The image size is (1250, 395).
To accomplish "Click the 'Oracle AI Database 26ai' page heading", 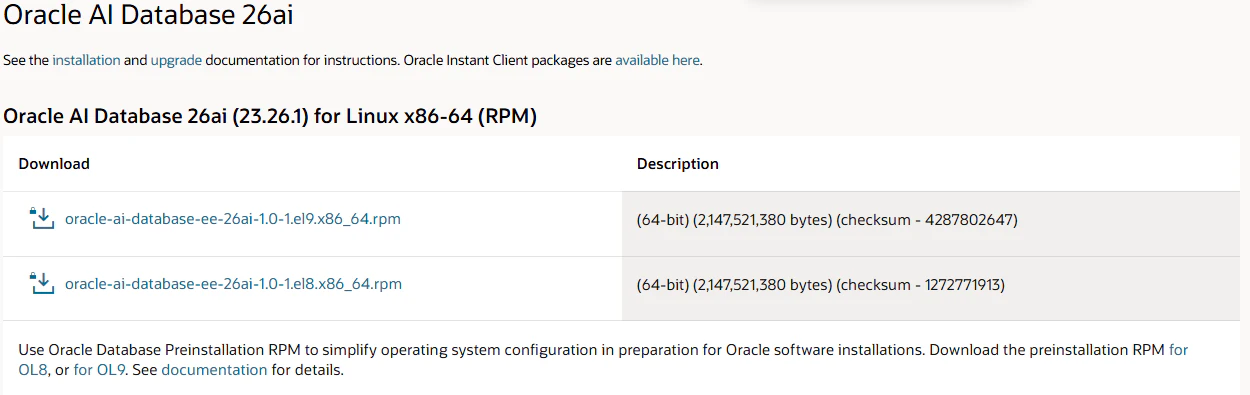I will tap(149, 16).
